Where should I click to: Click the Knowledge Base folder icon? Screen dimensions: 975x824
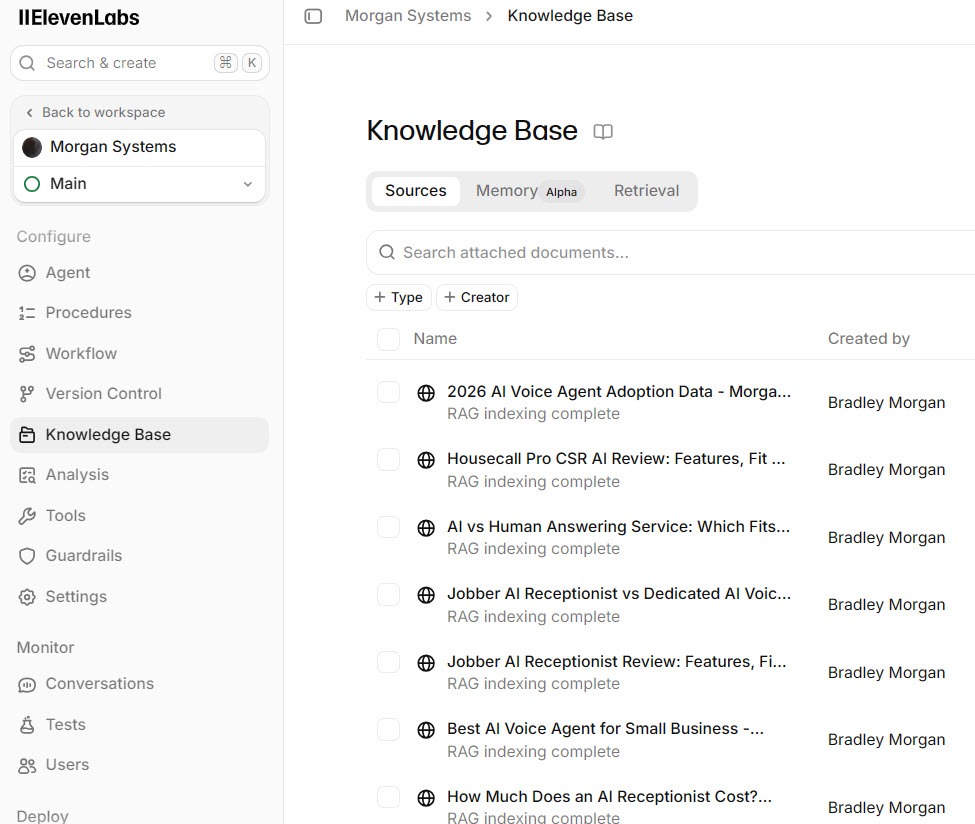[27, 435]
